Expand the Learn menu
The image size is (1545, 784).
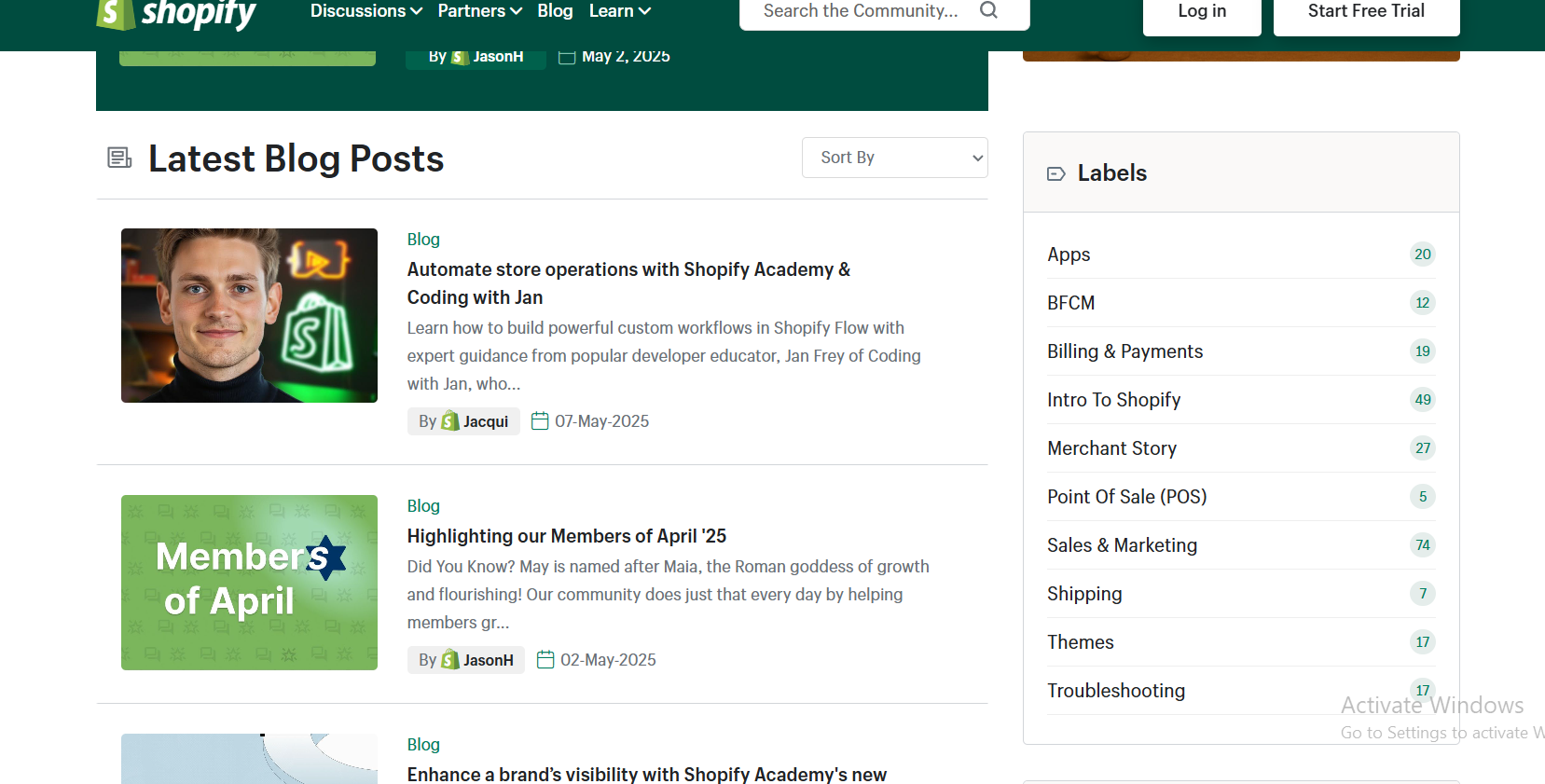pyautogui.click(x=620, y=11)
